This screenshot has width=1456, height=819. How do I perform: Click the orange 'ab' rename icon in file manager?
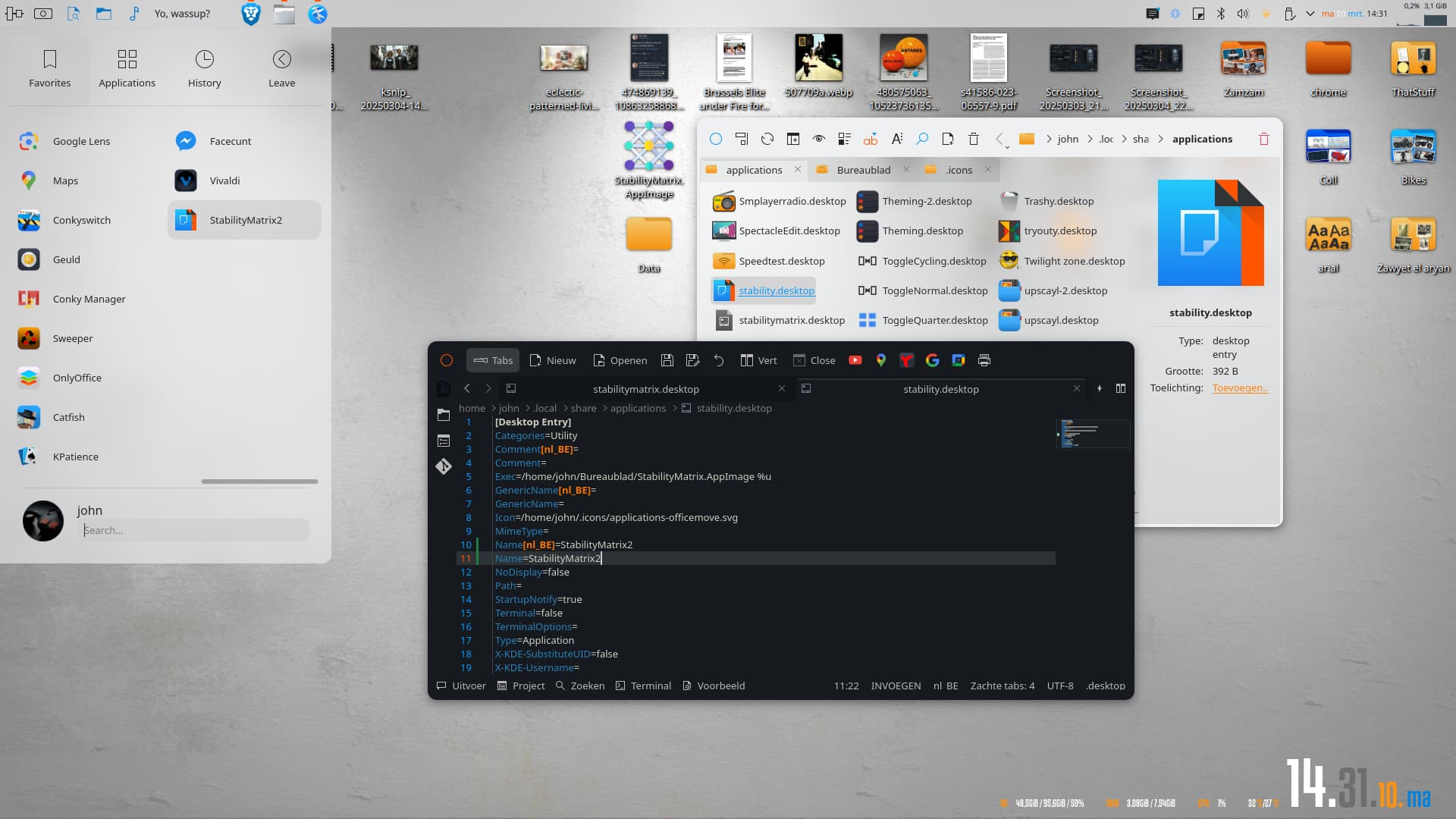pyautogui.click(x=870, y=139)
